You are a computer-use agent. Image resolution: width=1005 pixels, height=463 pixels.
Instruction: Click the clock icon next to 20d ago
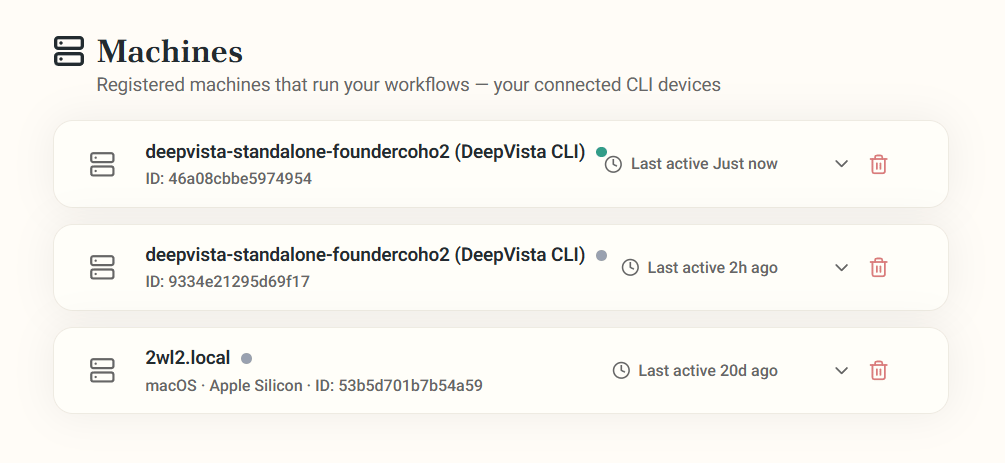pyautogui.click(x=621, y=371)
